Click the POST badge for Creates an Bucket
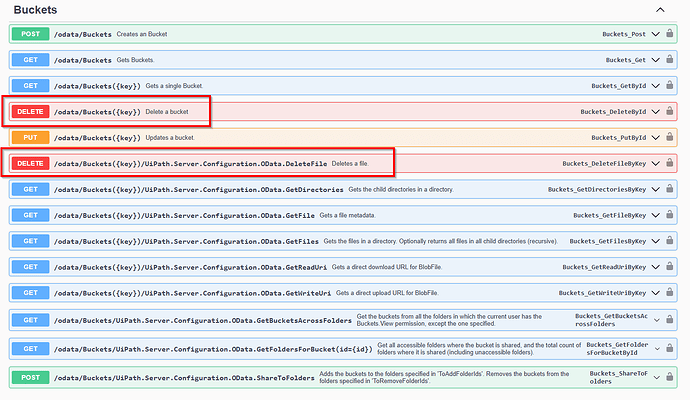690x400 pixels. point(30,34)
